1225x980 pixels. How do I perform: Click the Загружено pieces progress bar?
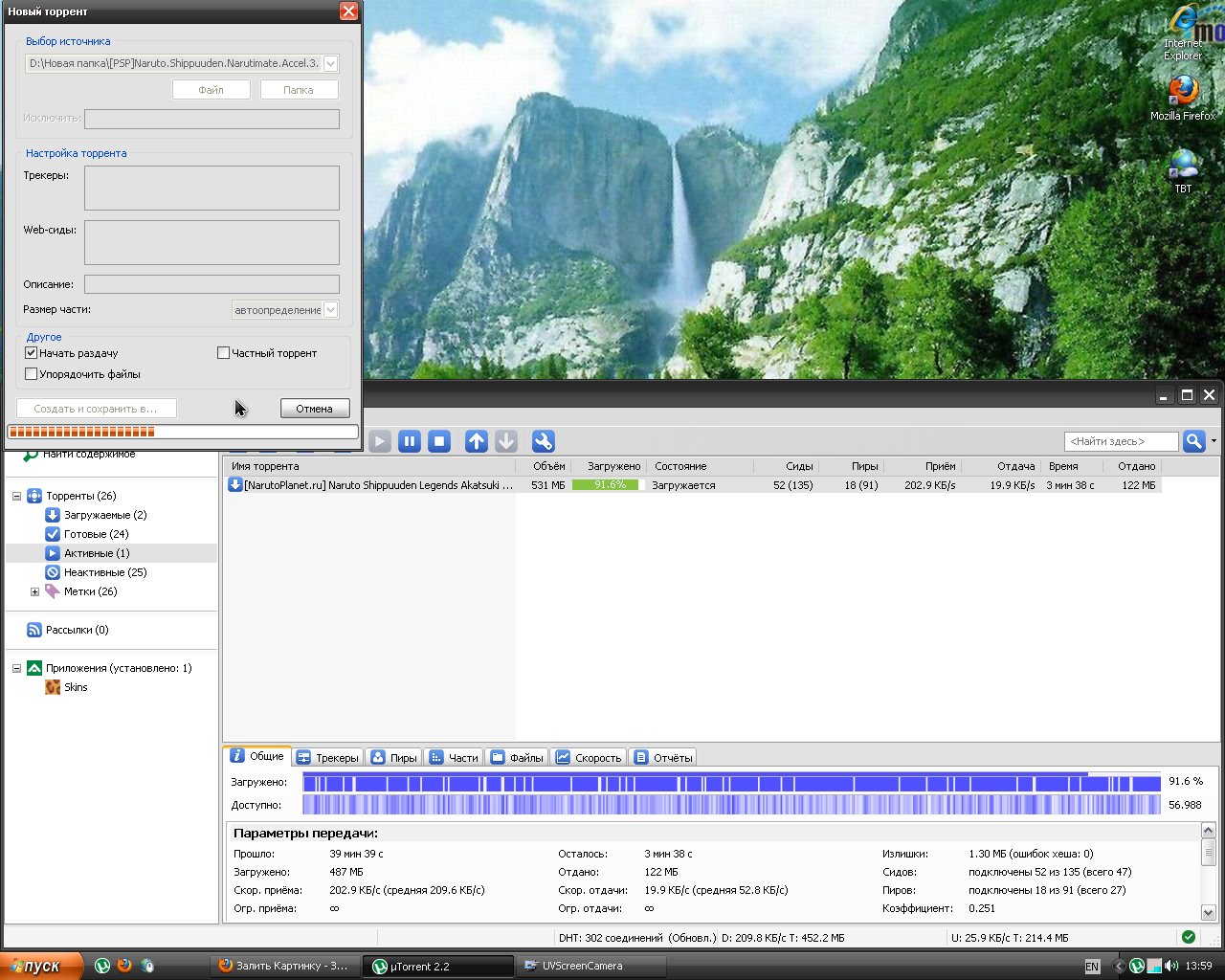731,783
